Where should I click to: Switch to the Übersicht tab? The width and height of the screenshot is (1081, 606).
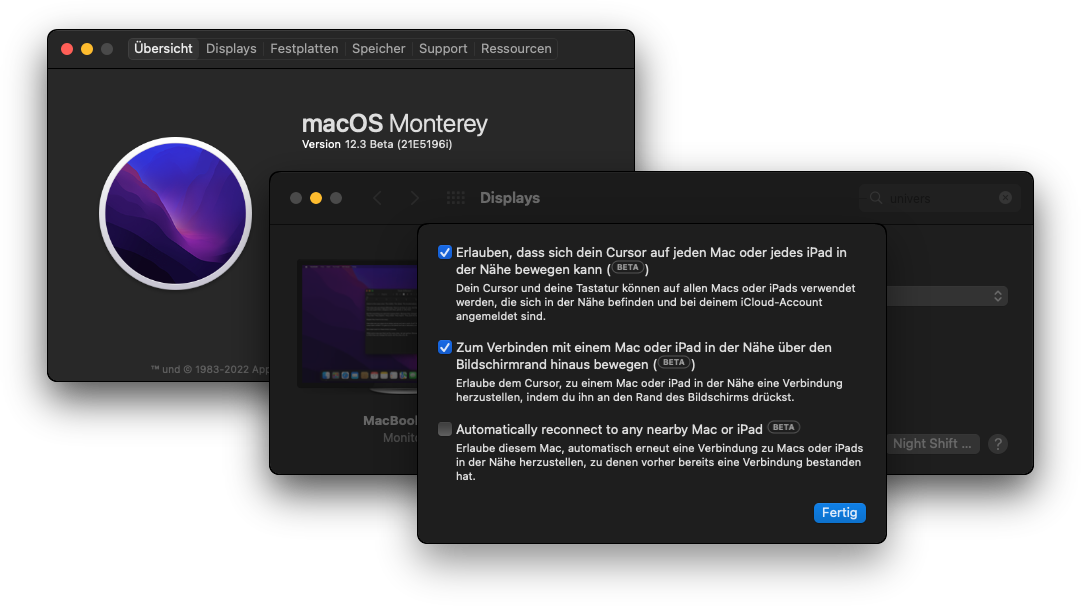click(163, 49)
